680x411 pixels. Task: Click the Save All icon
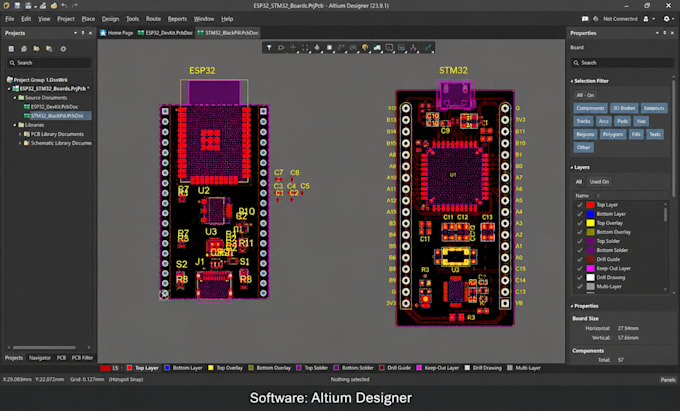tap(29, 6)
